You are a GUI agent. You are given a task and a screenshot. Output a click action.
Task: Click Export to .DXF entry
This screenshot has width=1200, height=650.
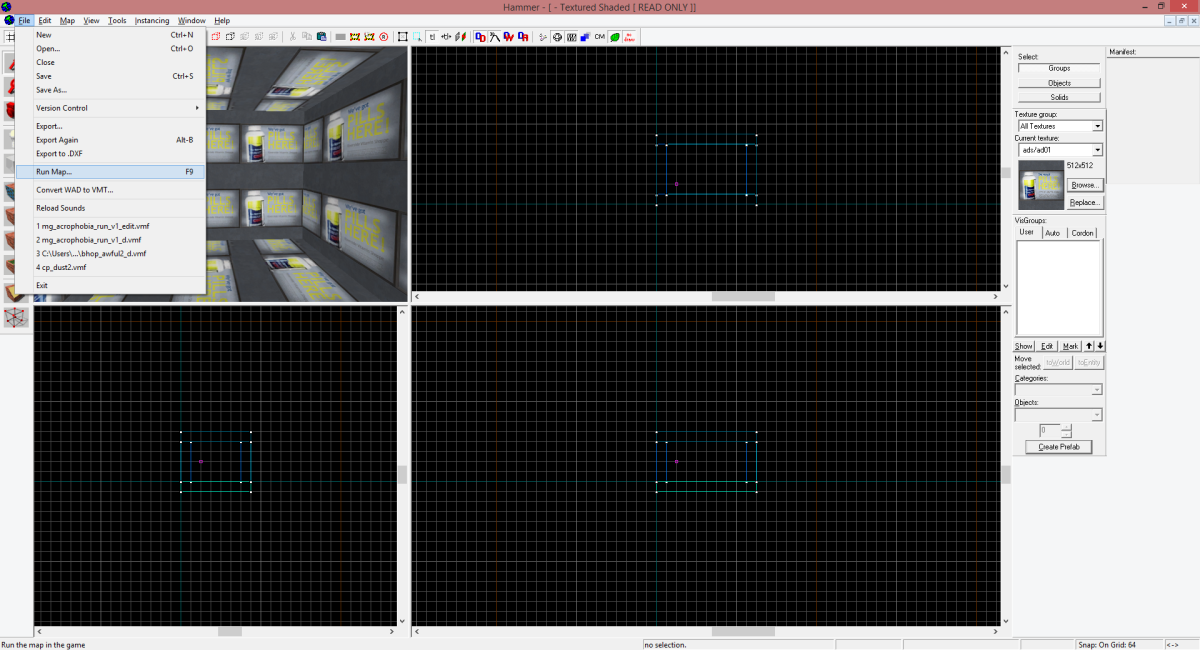(111, 153)
